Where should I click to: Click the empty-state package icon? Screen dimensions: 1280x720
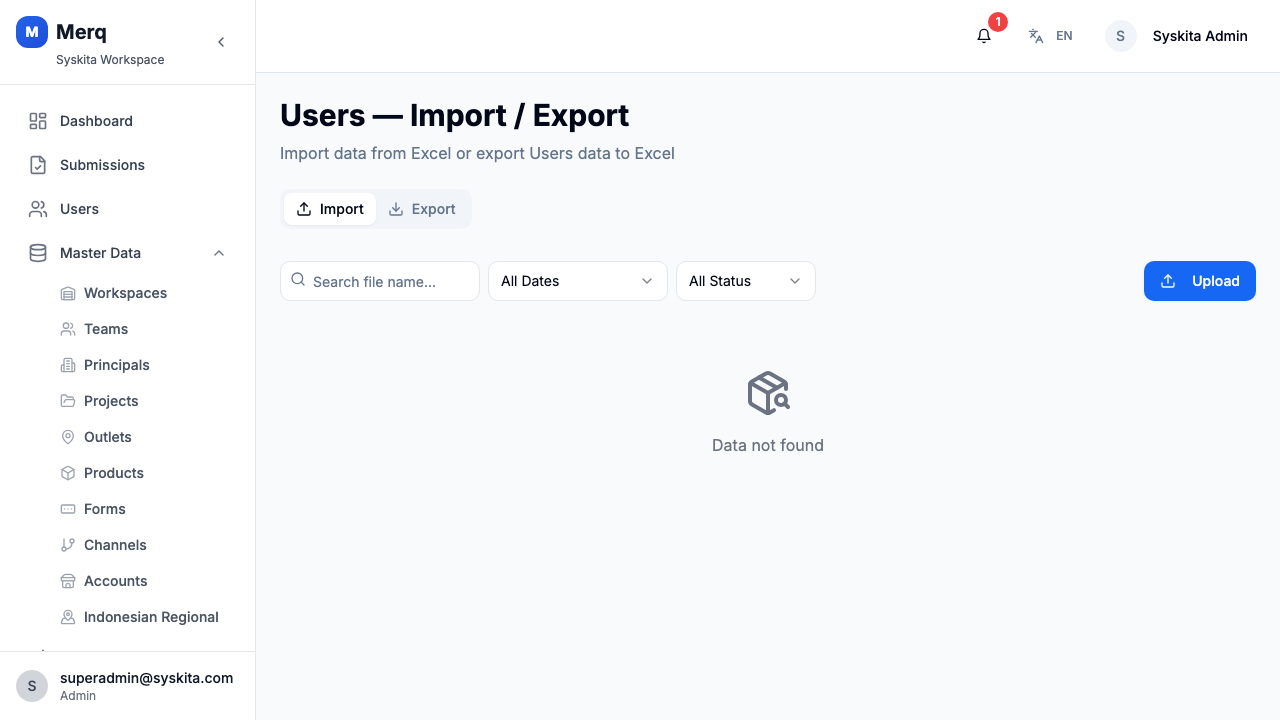pos(768,393)
